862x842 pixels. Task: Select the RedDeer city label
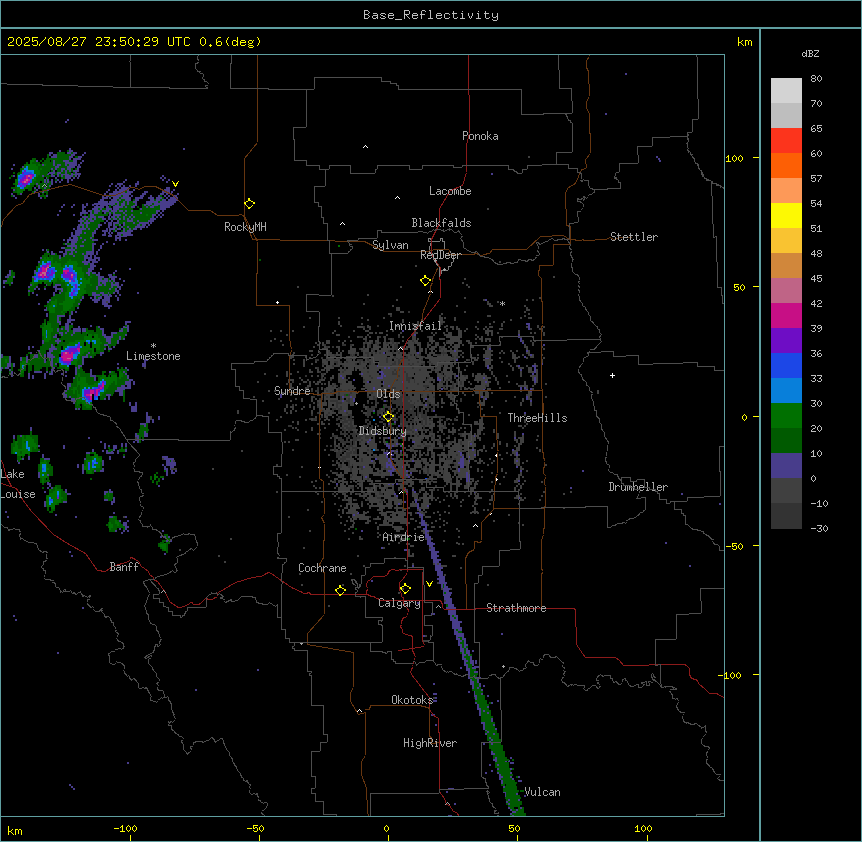coord(440,255)
